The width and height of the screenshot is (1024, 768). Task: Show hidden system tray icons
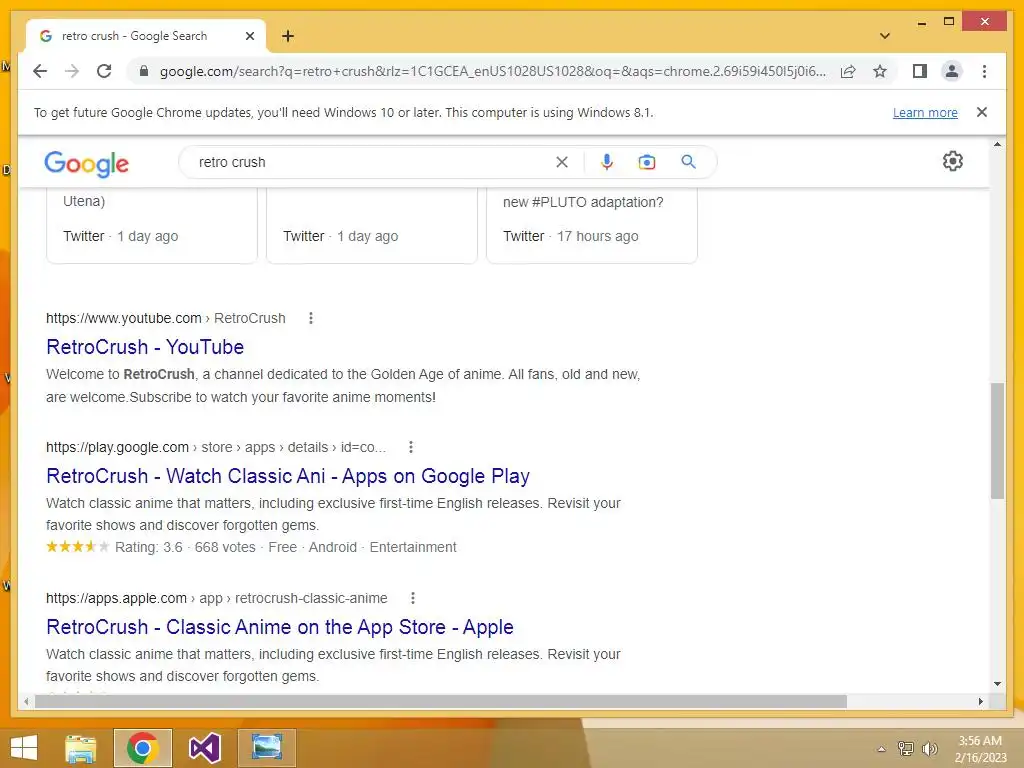coord(881,749)
